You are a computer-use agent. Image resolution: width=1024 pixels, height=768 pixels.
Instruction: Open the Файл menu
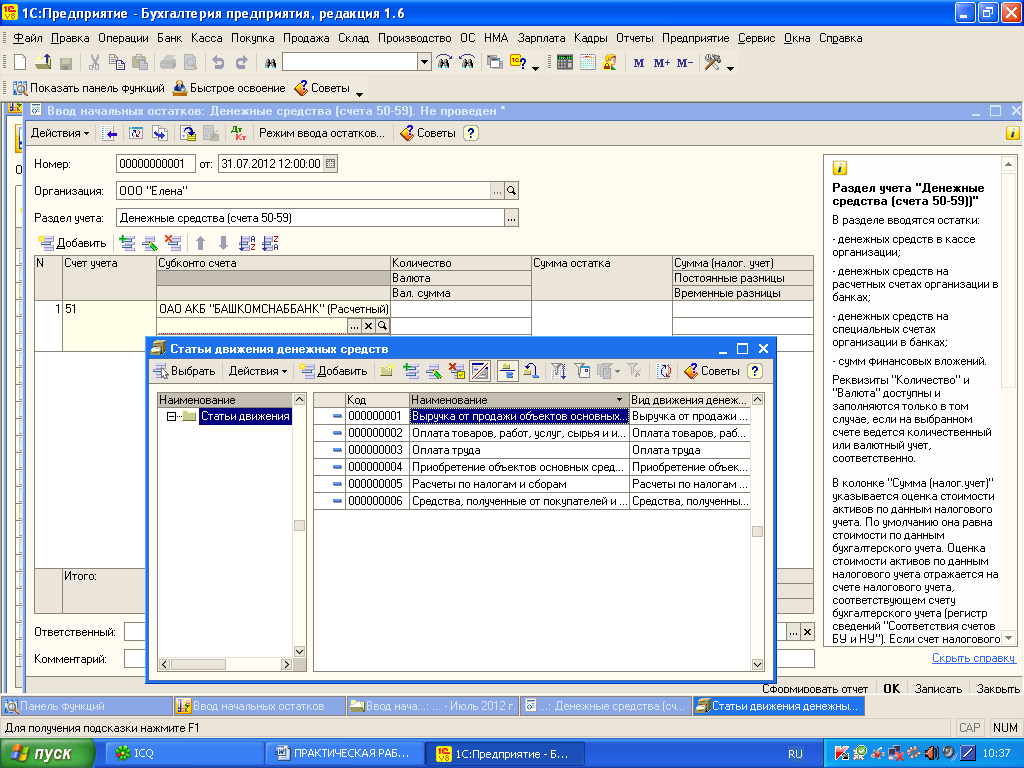pyautogui.click(x=28, y=38)
